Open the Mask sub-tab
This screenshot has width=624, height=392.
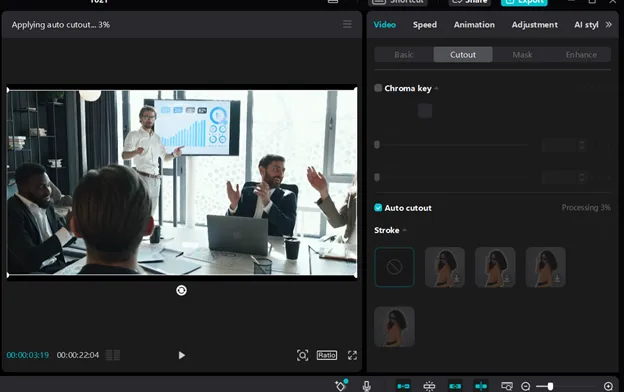point(522,55)
